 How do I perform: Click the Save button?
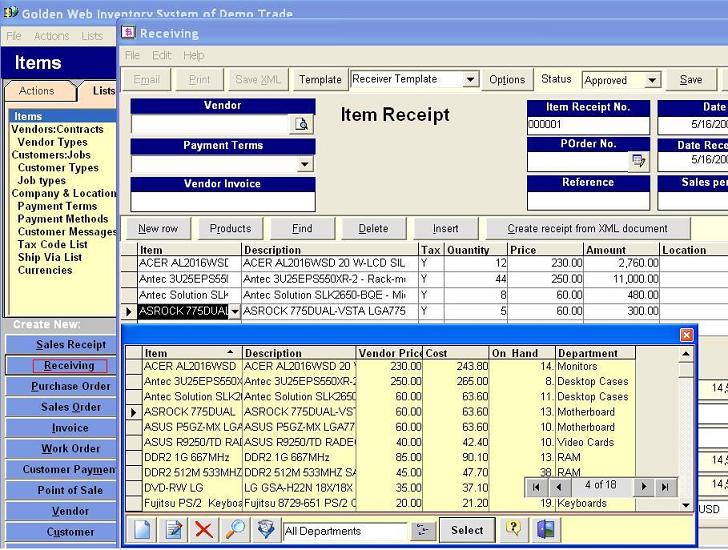(691, 79)
